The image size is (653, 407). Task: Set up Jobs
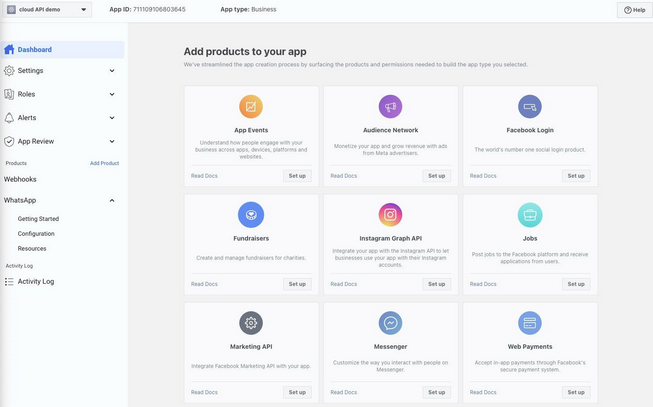(x=576, y=284)
